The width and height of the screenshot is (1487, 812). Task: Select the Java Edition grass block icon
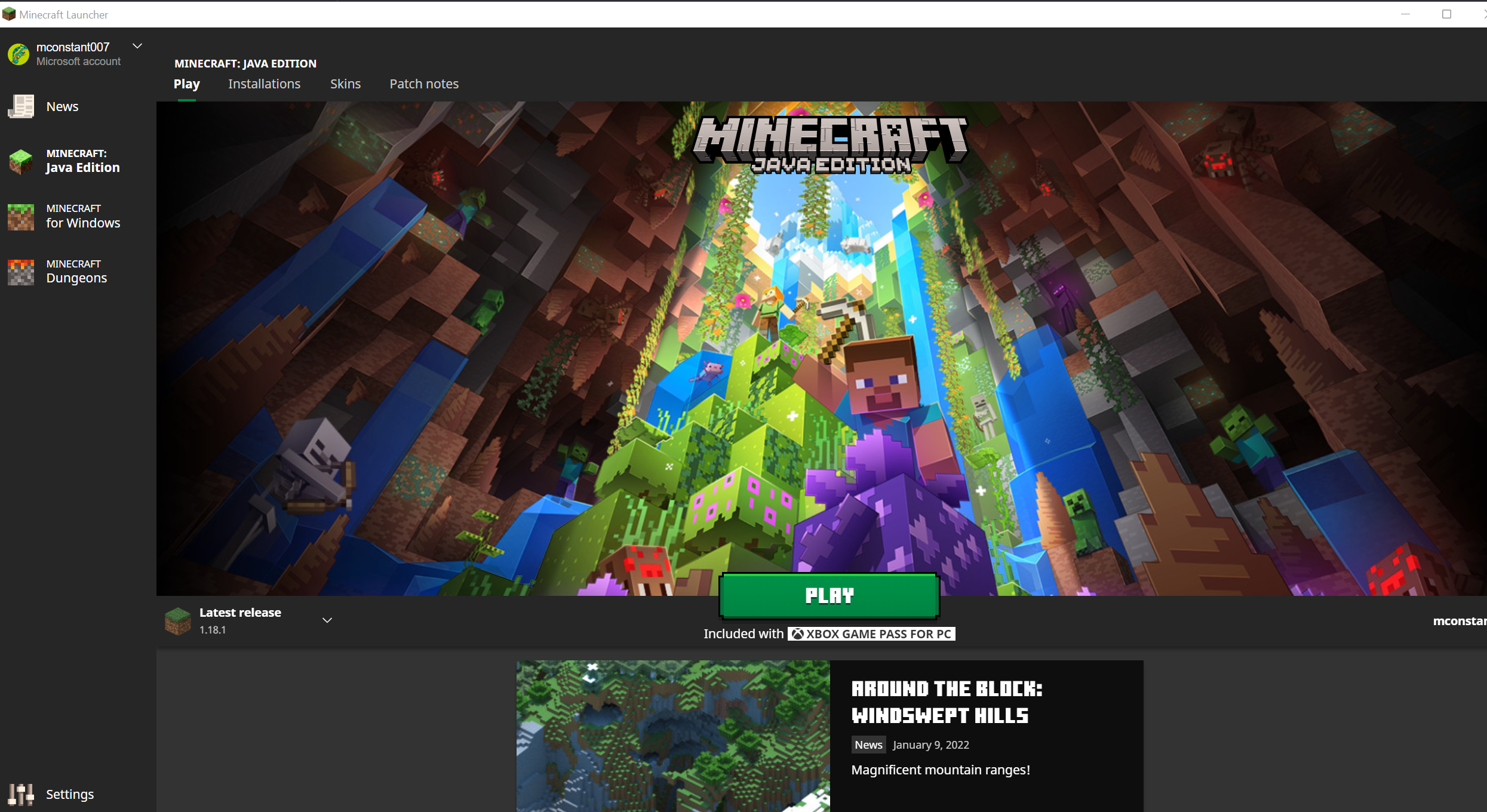click(21, 161)
